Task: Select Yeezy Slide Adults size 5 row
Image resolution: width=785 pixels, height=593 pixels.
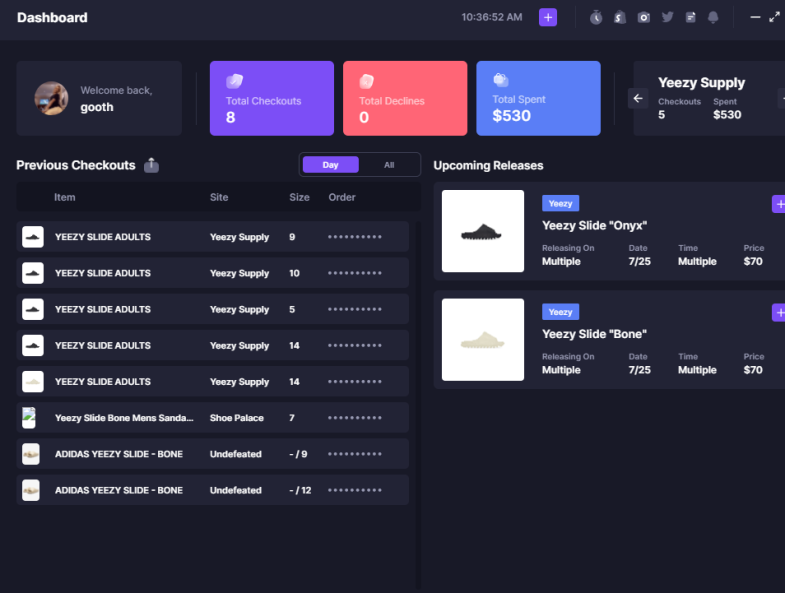Action: [x=212, y=309]
